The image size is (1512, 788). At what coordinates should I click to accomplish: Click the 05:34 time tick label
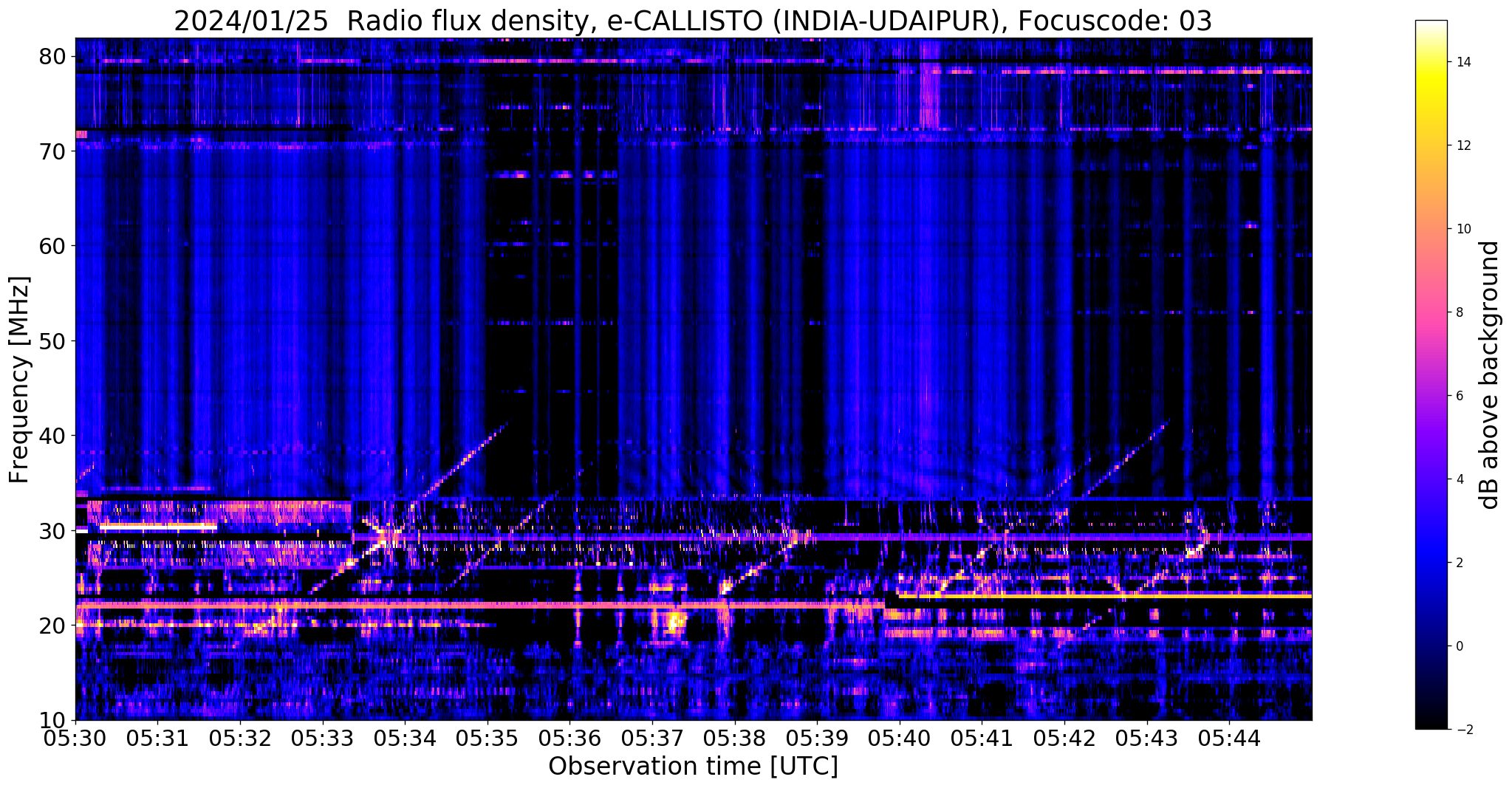[405, 739]
